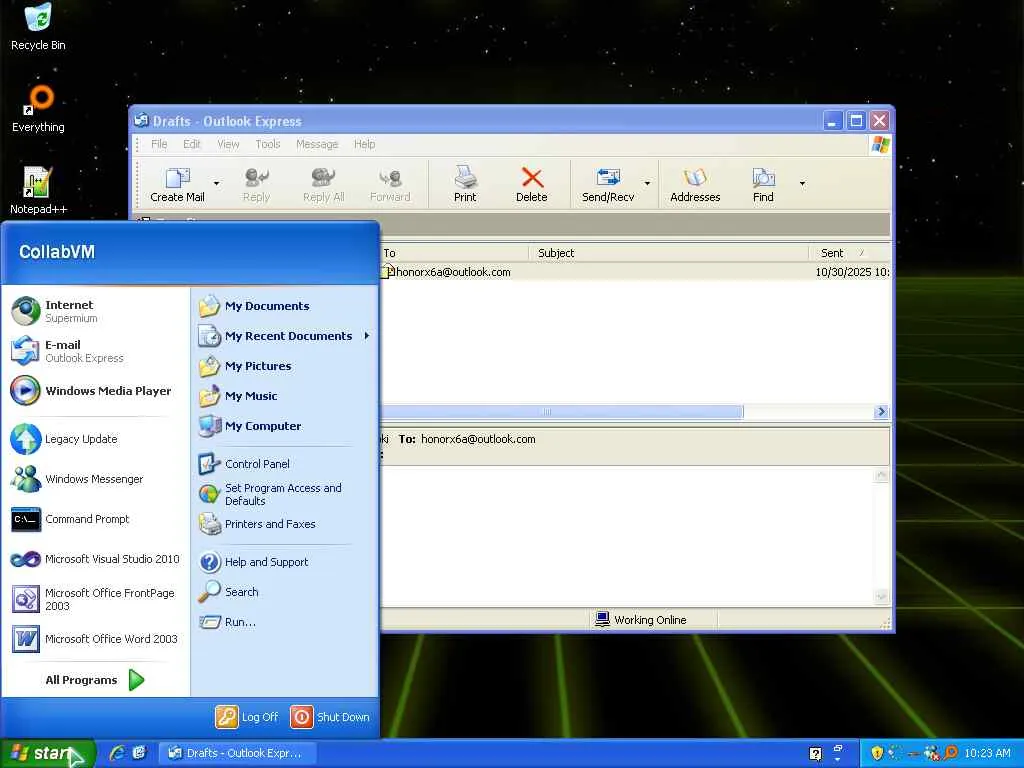The width and height of the screenshot is (1024, 768).
Task: Launch Windows Media Player from Start menu
Action: coord(95,391)
